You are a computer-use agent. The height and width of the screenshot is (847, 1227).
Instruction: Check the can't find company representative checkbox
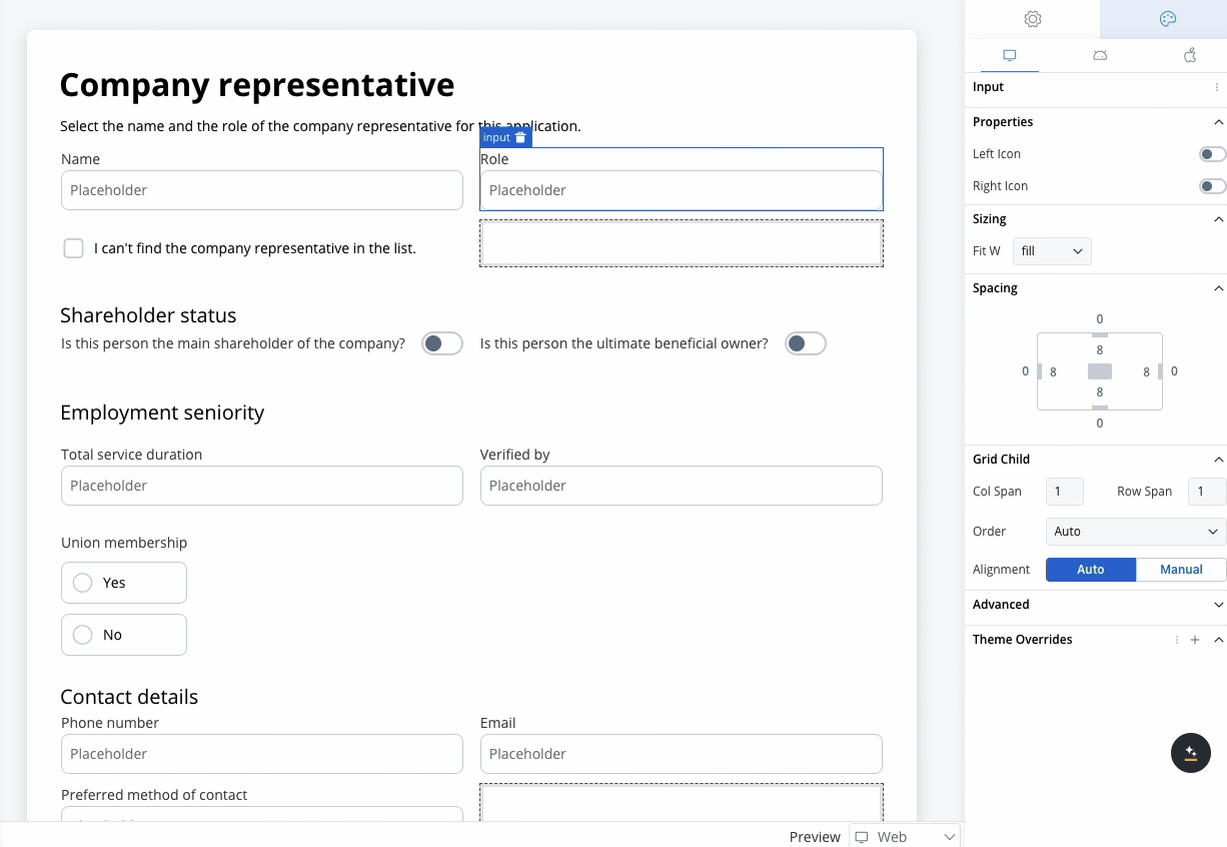point(73,248)
